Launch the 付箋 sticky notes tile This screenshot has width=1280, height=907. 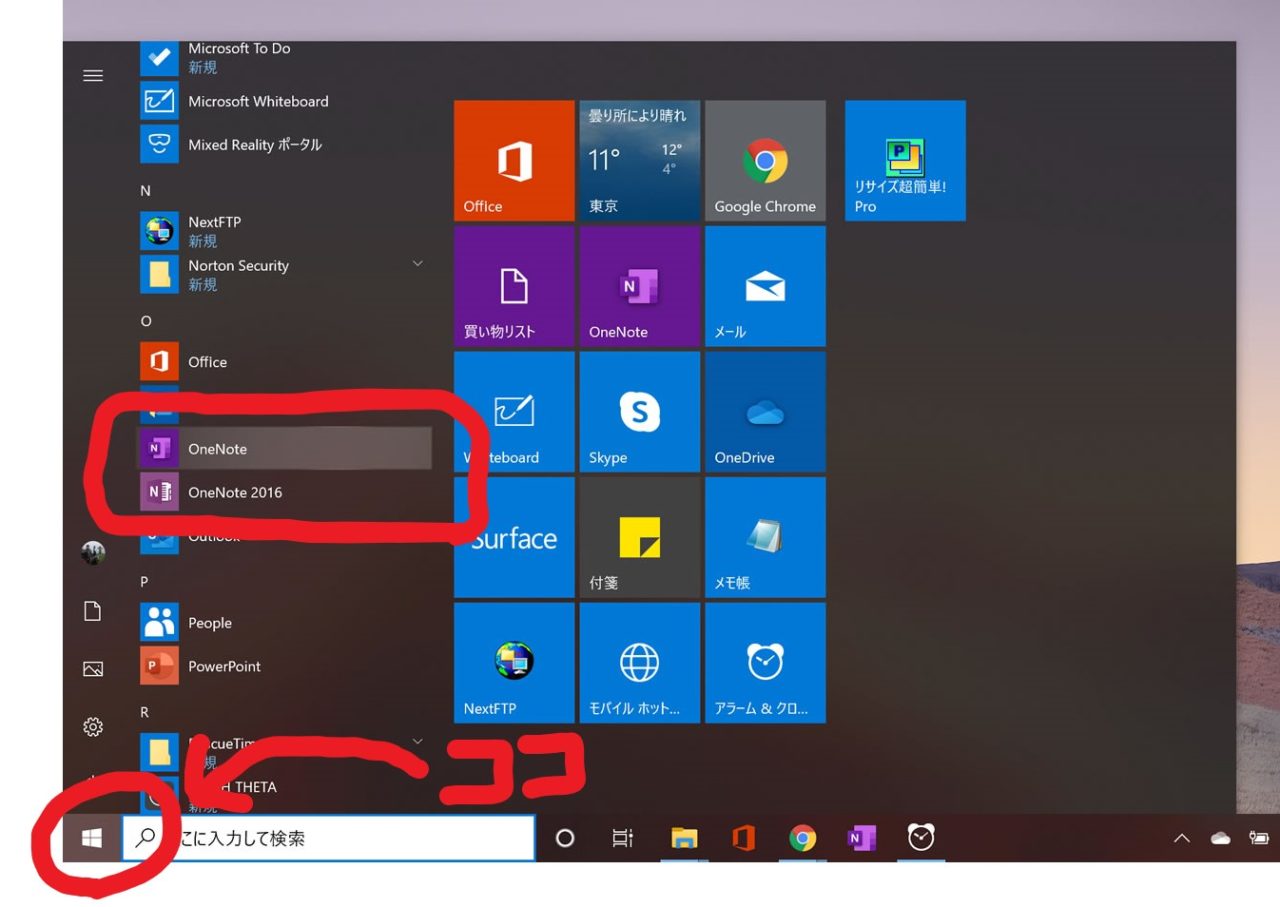(639, 538)
